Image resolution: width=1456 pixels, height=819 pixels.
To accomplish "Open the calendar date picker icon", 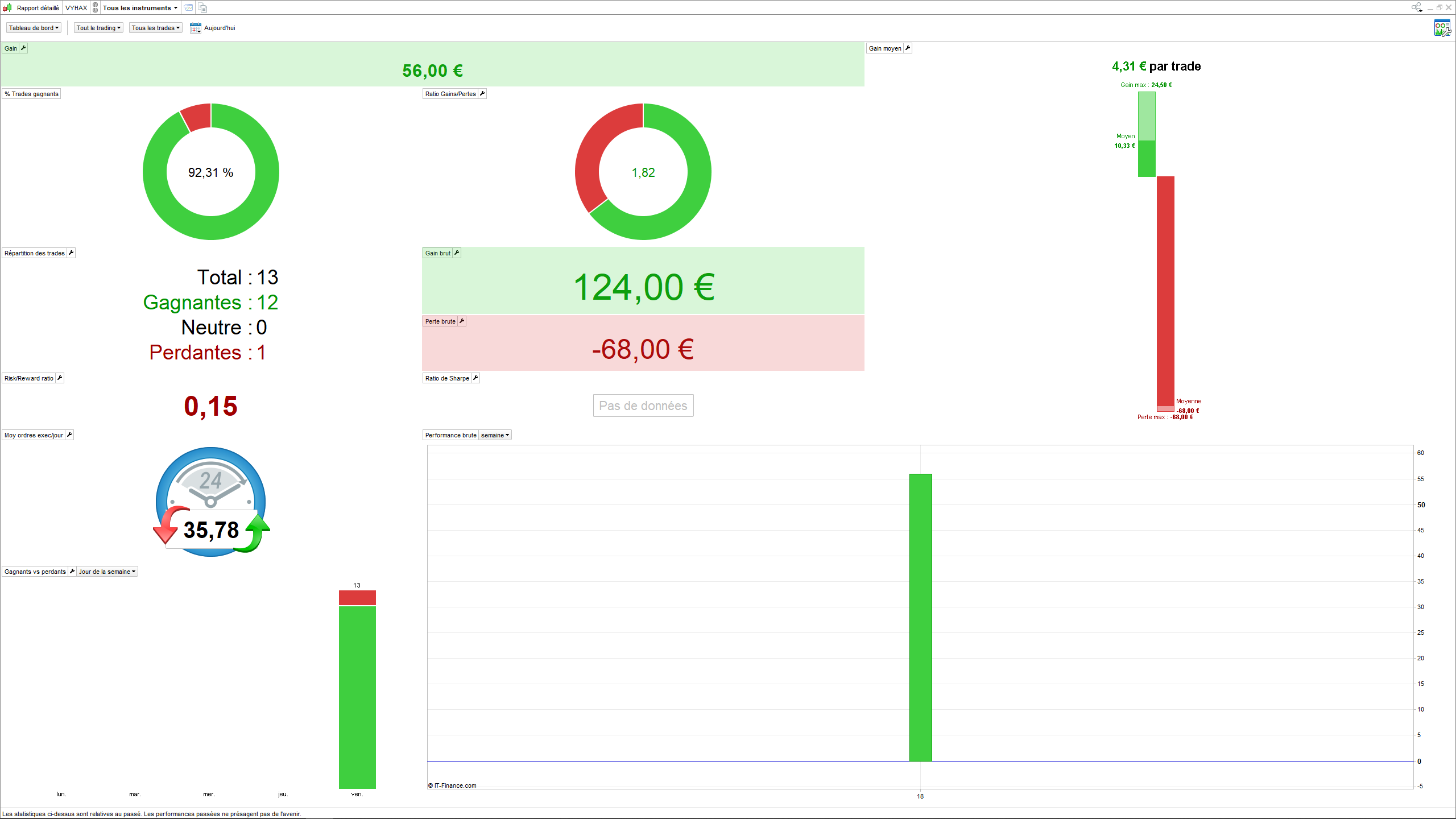I will 195,28.
